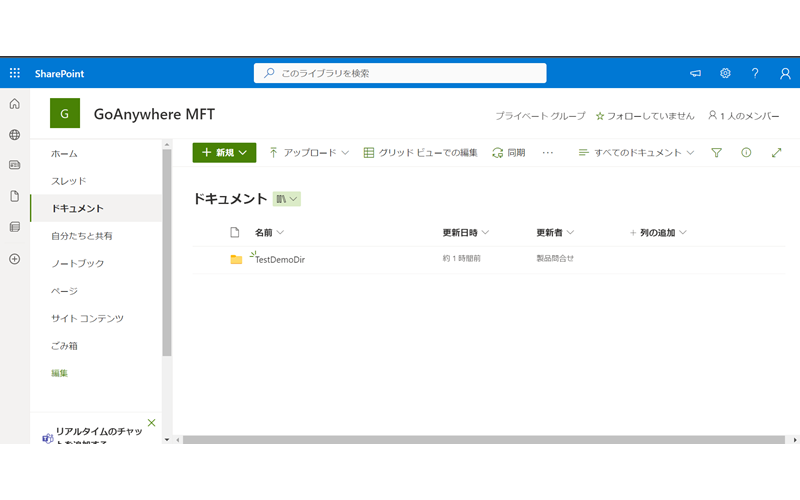800x500 pixels.
Task: Click the TestDemoDir folder icon
Action: click(x=236, y=259)
